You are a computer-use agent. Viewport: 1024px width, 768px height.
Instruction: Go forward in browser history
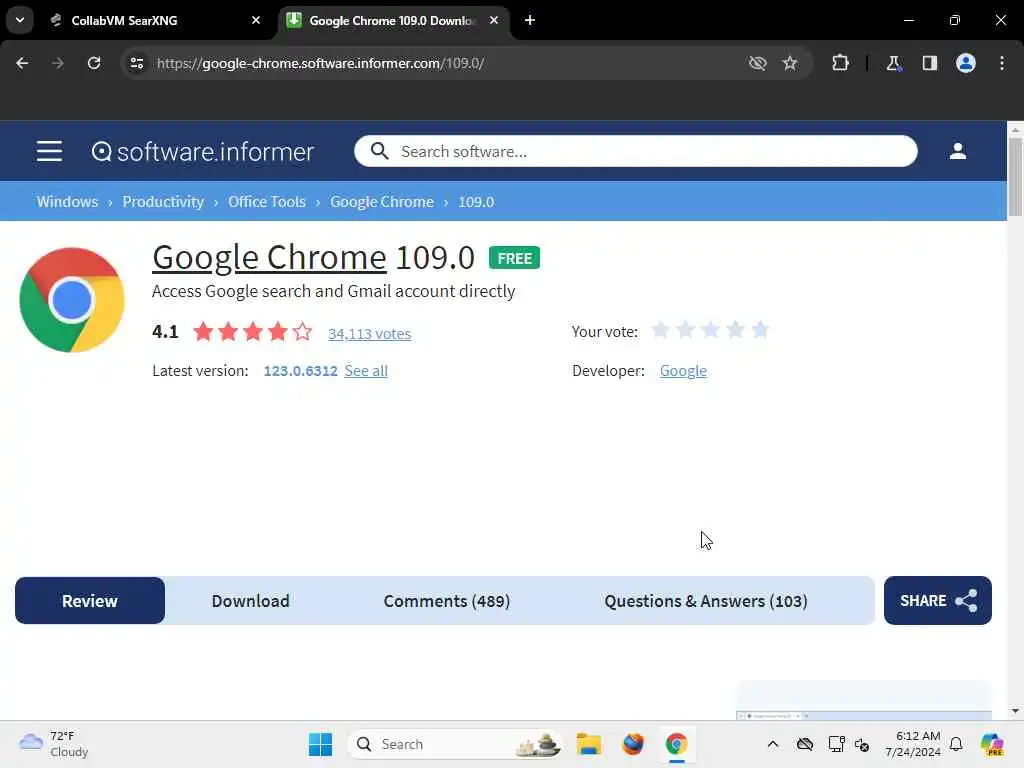pyautogui.click(x=57, y=63)
